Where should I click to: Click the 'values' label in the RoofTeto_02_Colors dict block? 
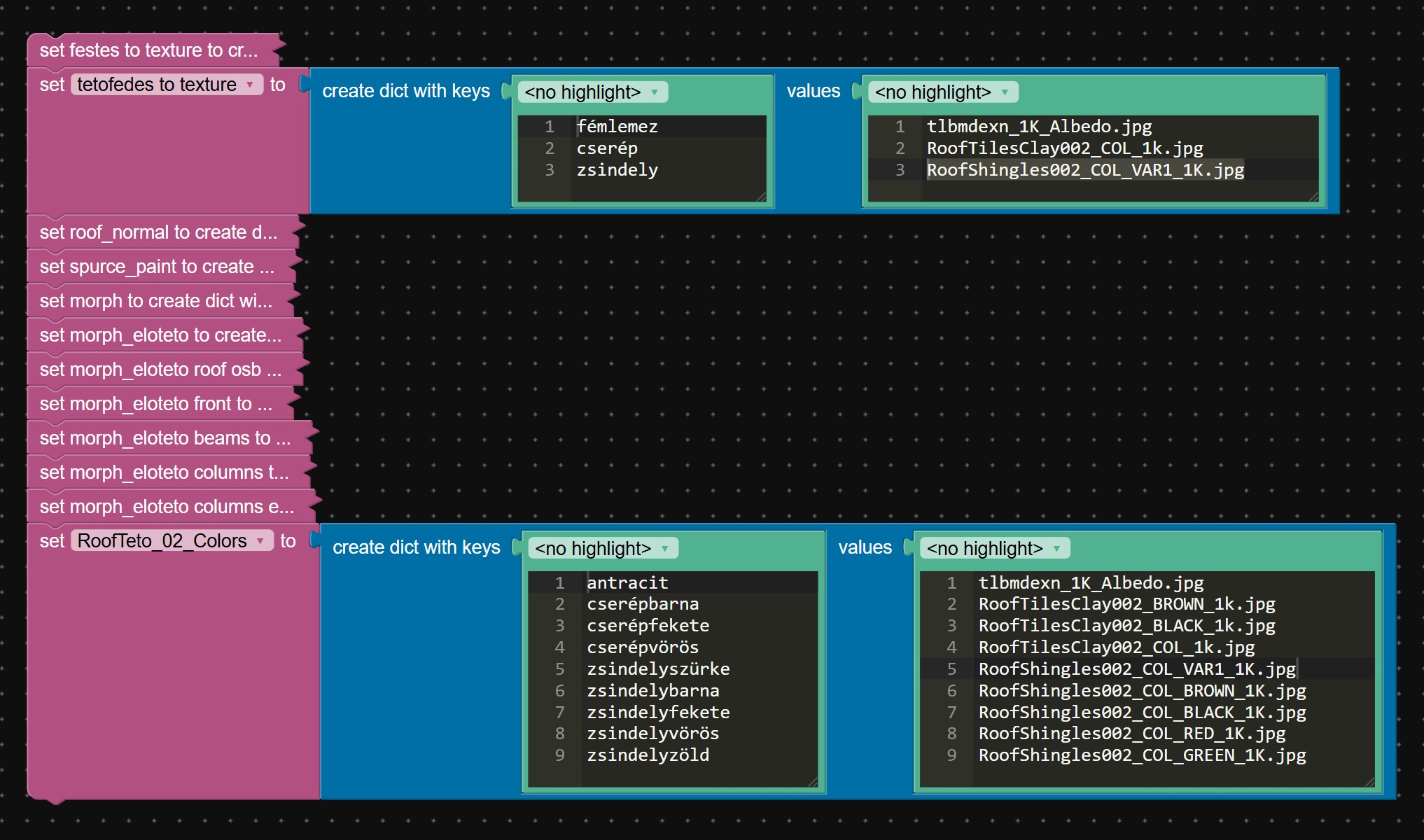pos(865,548)
